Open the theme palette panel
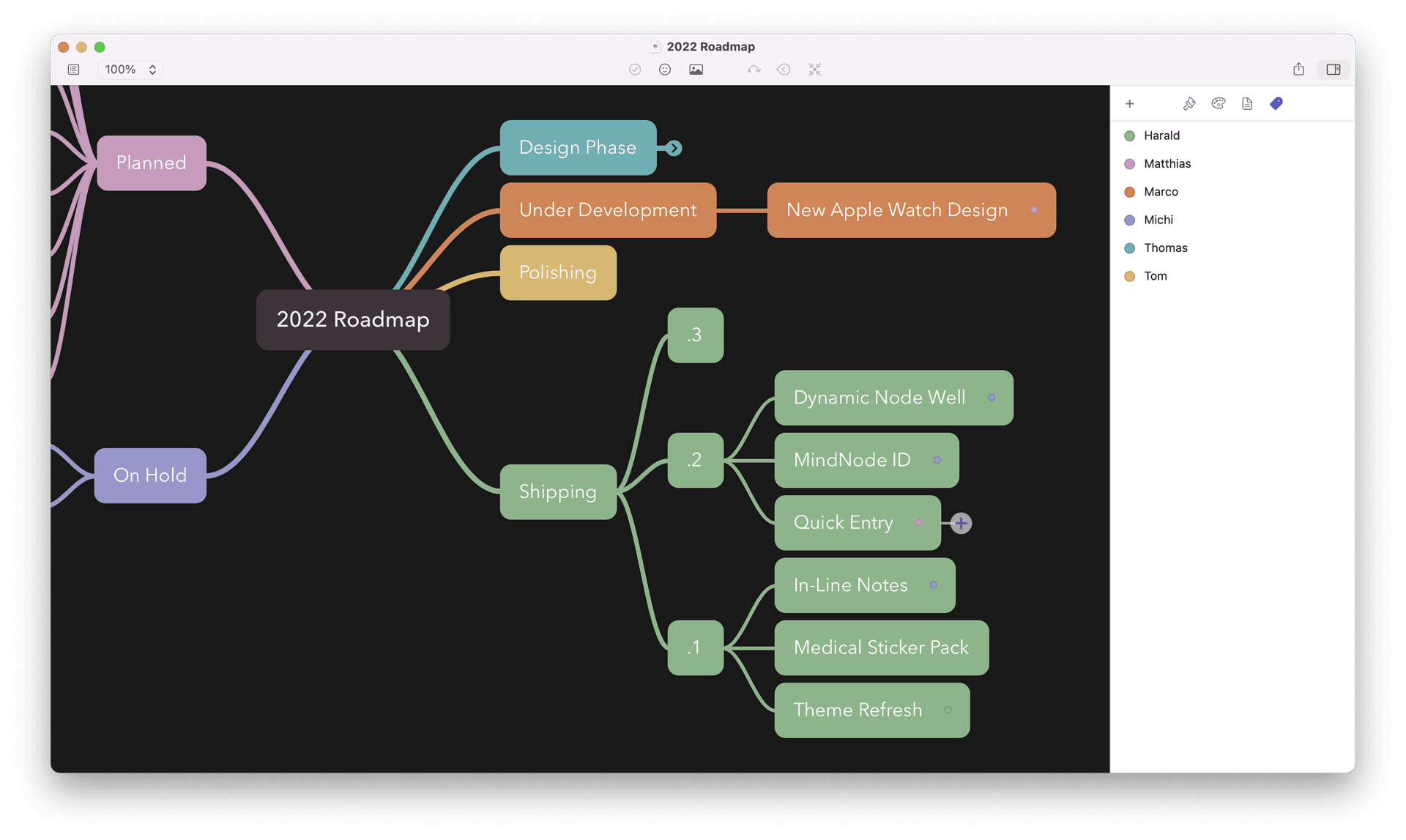This screenshot has width=1406, height=840. pos(1218,103)
